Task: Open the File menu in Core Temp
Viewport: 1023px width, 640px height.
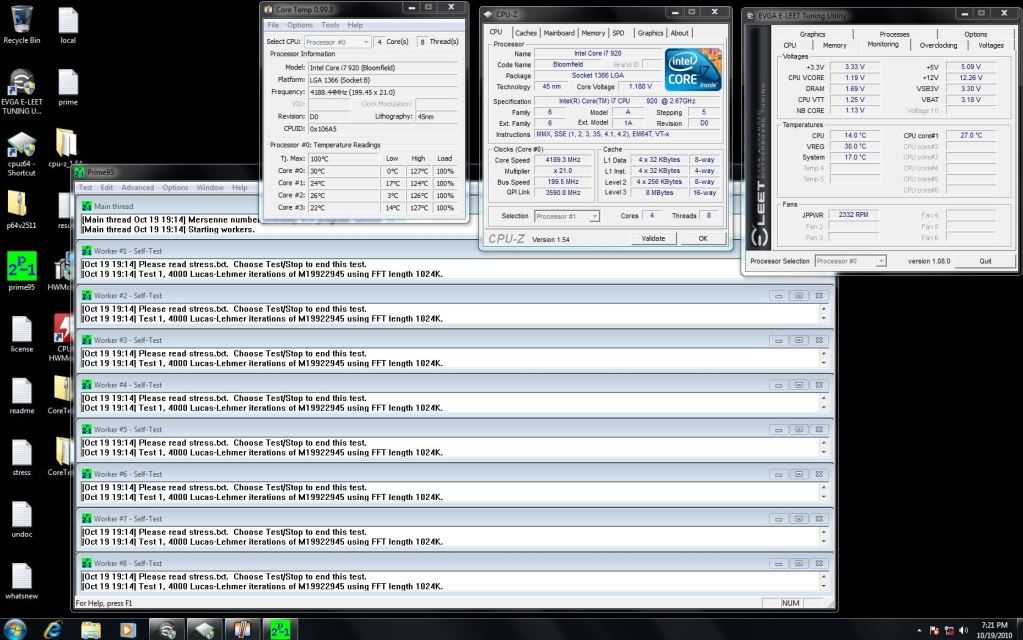Action: pyautogui.click(x=273, y=25)
